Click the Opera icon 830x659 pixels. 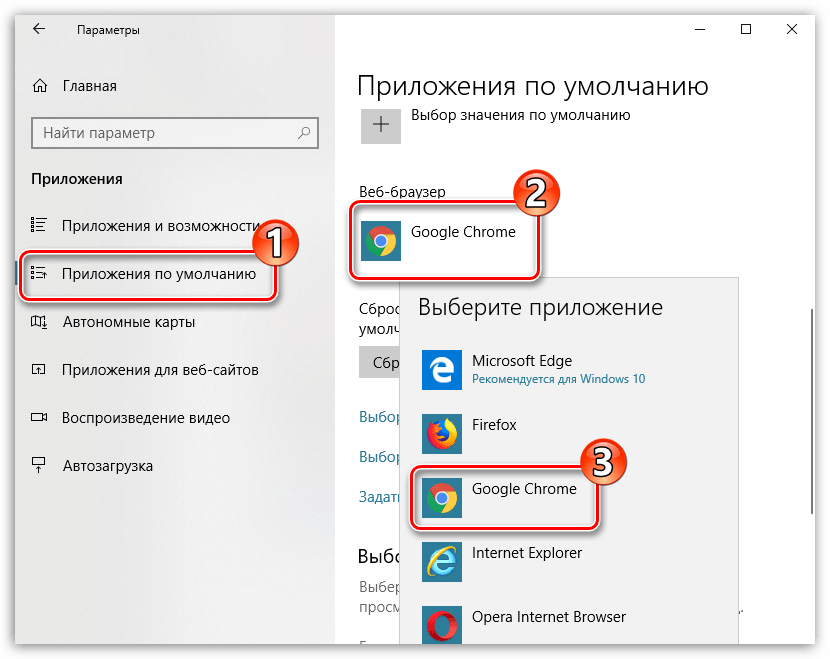click(441, 625)
